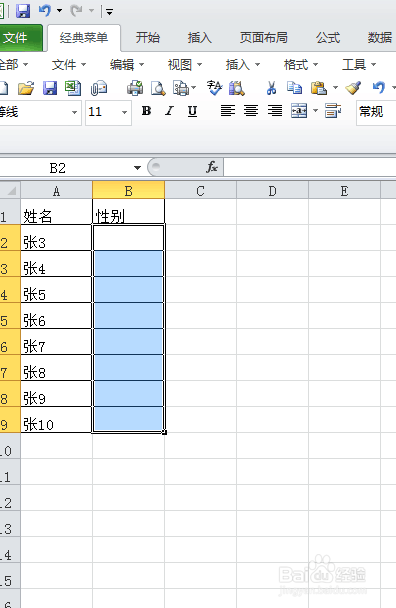Switch to the 数据 tab

click(x=379, y=38)
